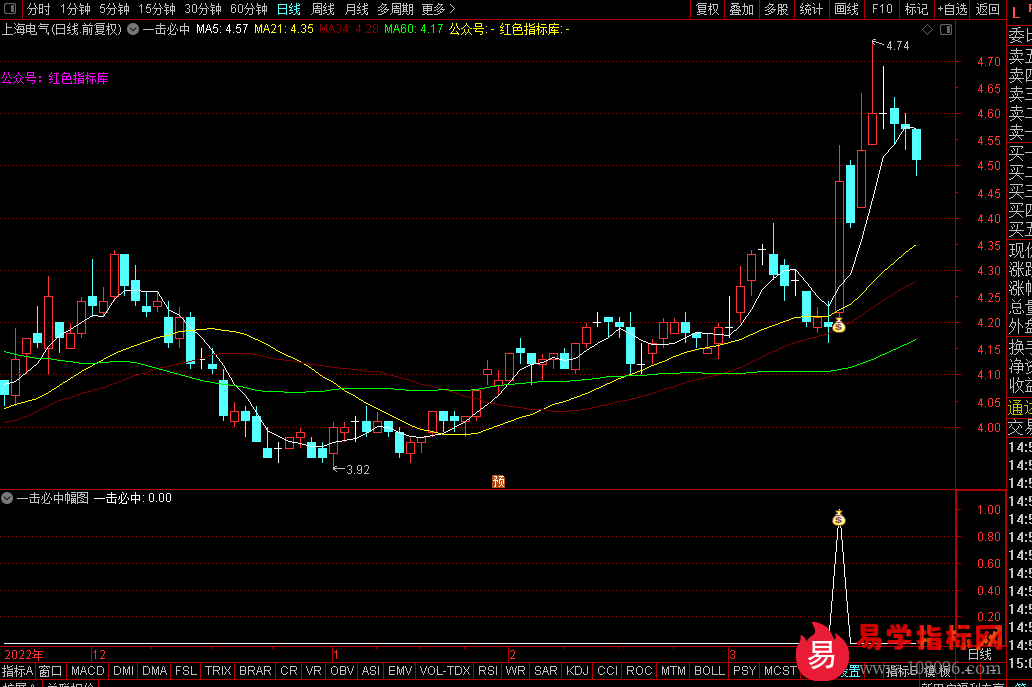The image size is (1032, 687).
Task: Switch sub-chart to ASI indicator
Action: [371, 671]
